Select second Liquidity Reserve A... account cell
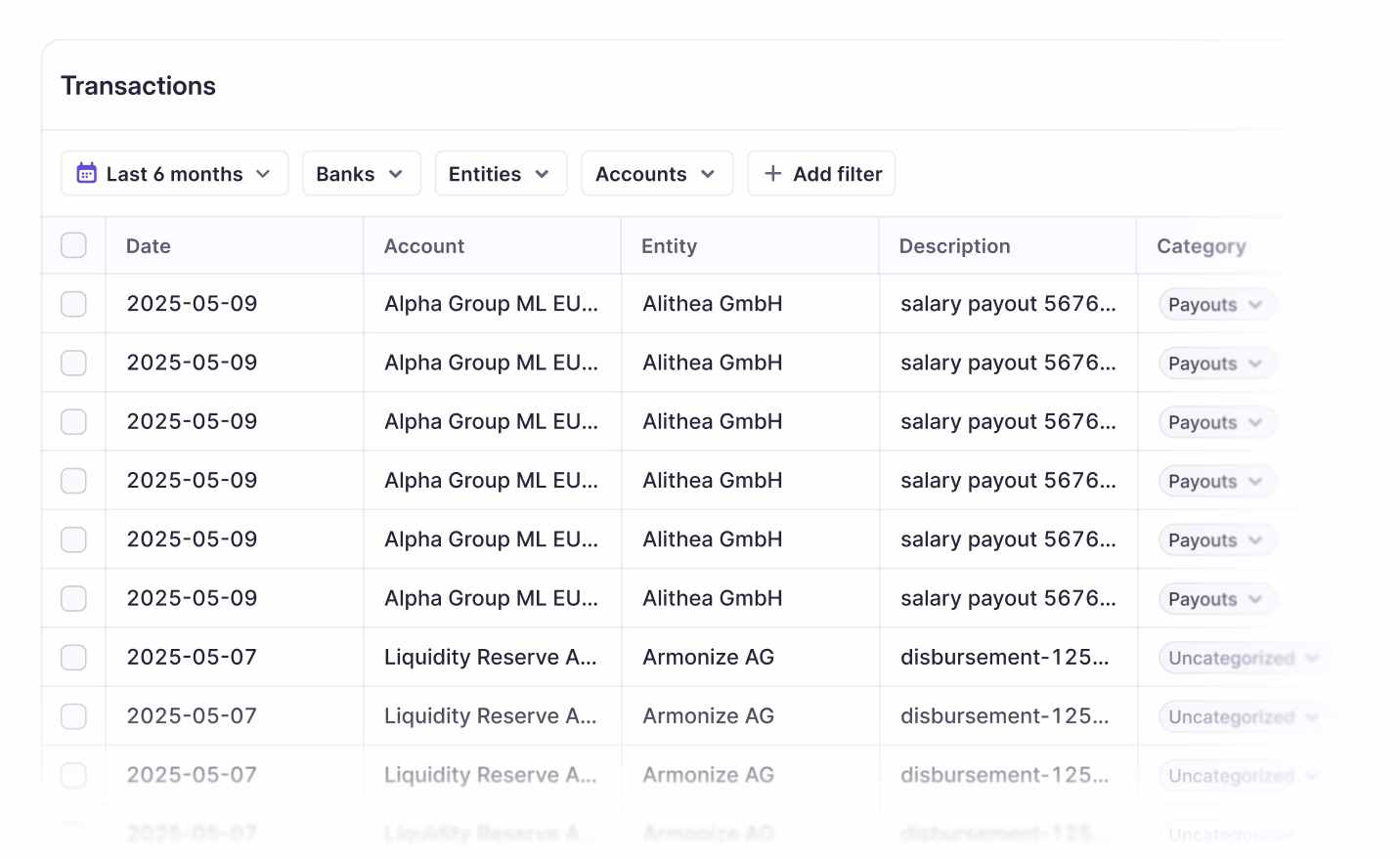This screenshot has width=1400, height=860. 491,716
